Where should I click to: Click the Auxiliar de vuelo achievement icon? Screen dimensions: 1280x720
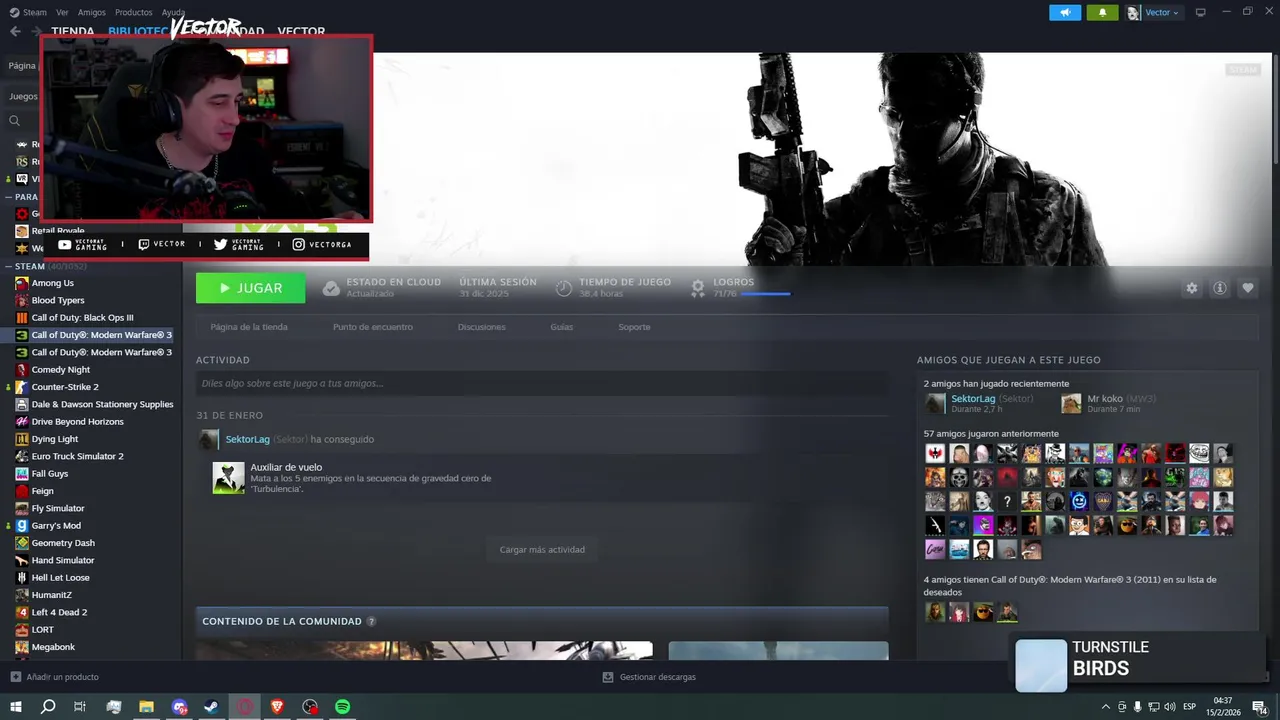click(x=229, y=478)
